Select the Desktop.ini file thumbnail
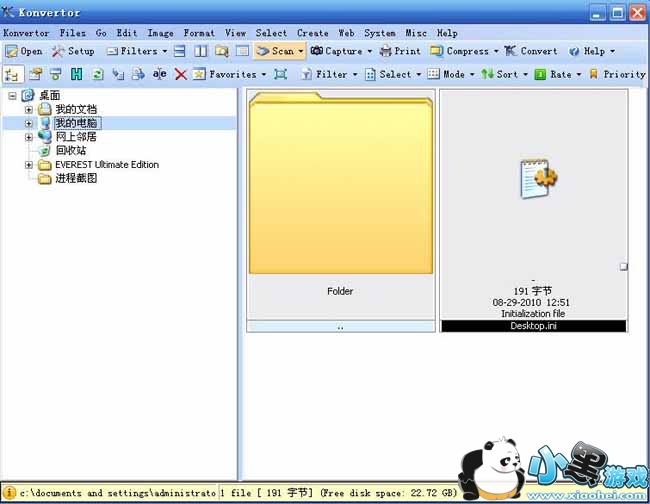 coord(534,211)
